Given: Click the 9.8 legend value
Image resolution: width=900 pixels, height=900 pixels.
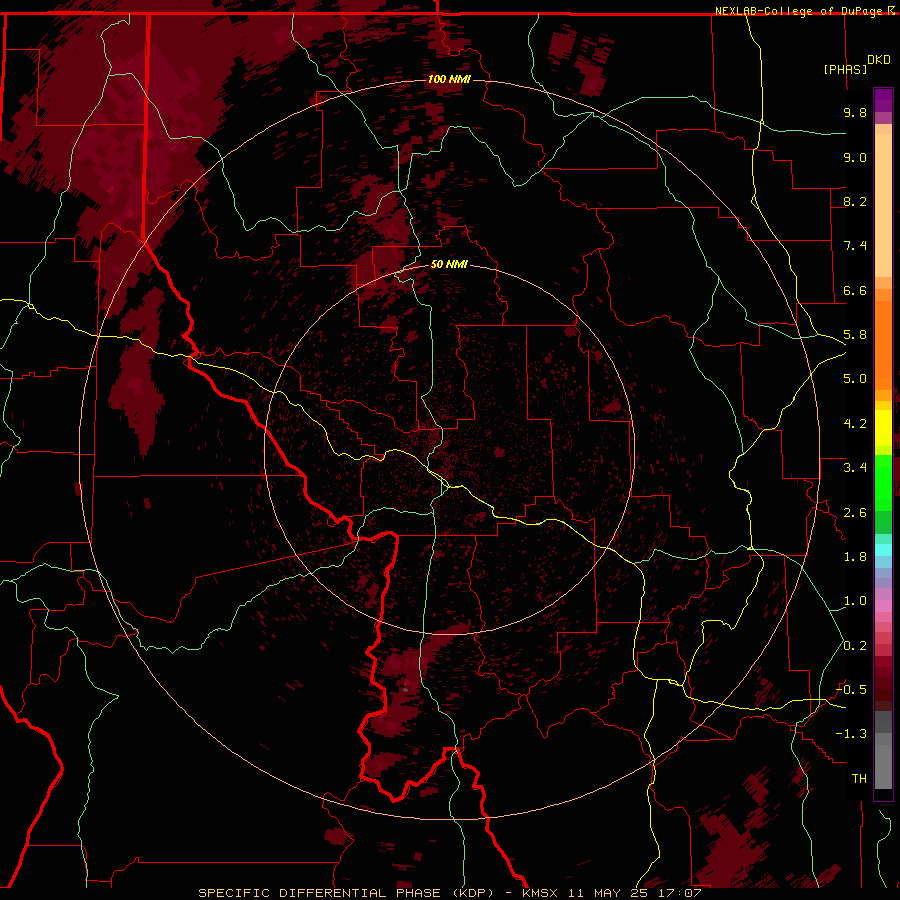Looking at the screenshot, I should point(855,112).
